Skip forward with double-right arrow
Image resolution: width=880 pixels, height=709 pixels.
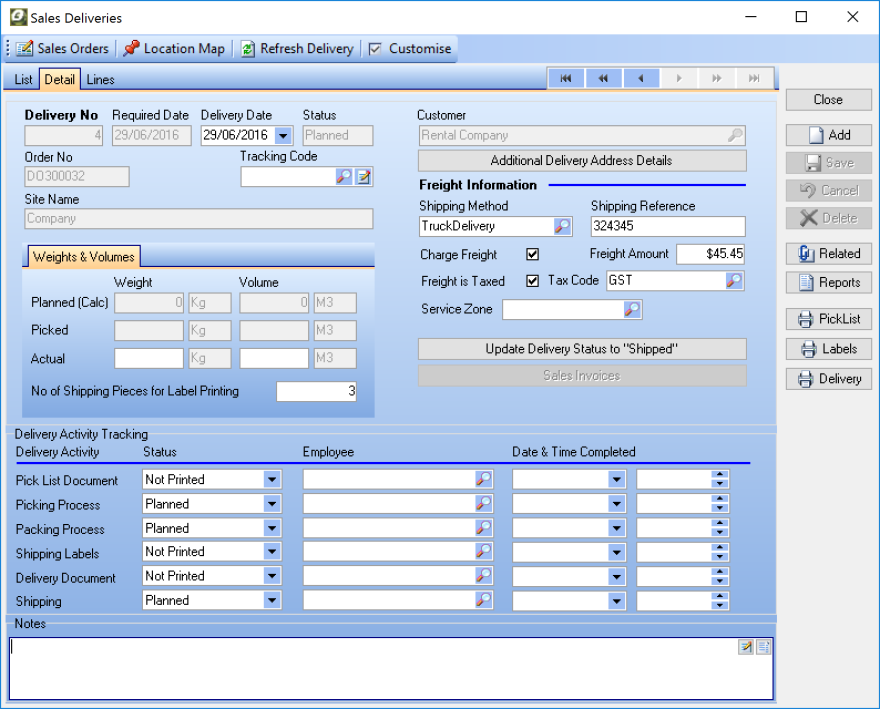tap(717, 79)
